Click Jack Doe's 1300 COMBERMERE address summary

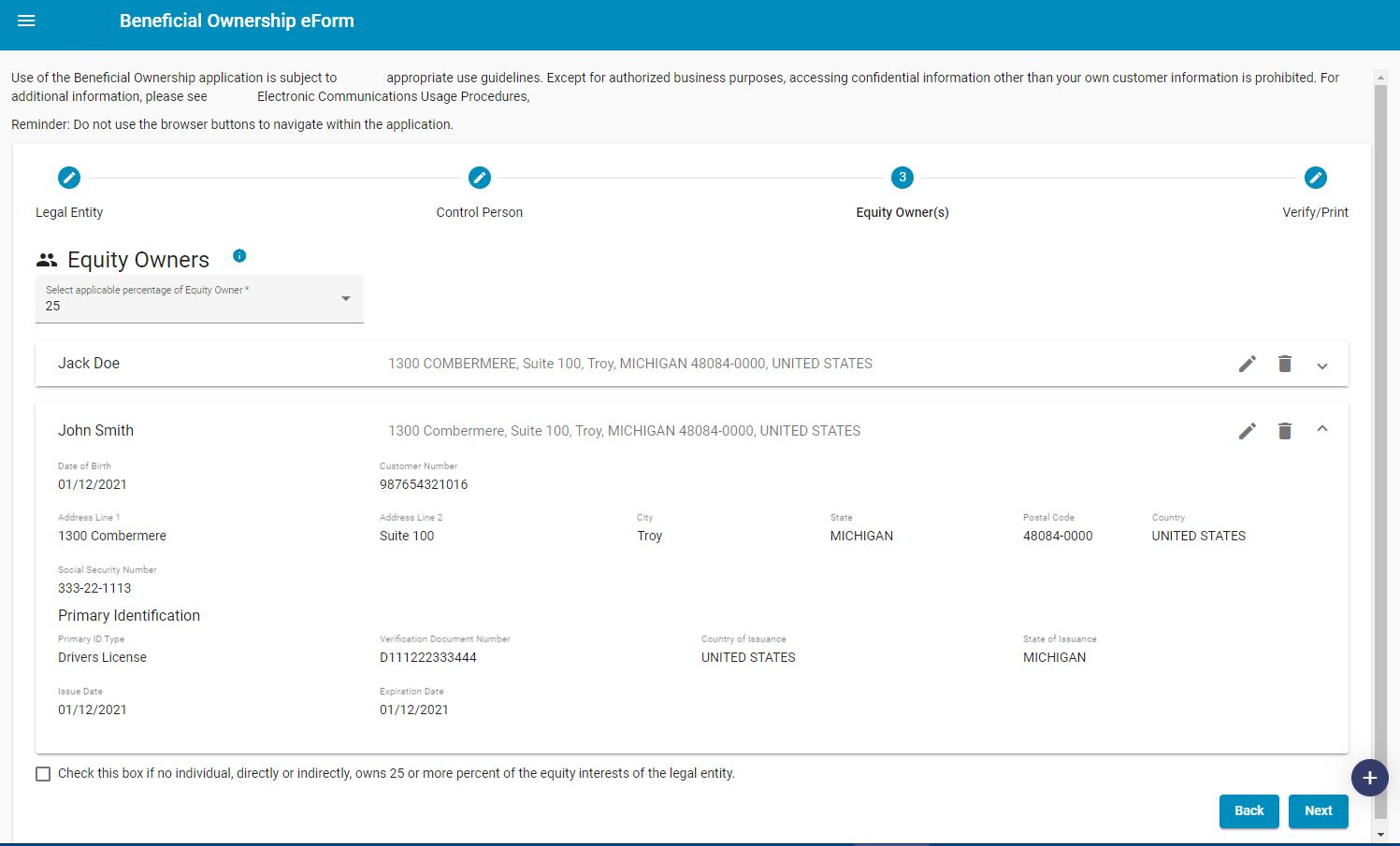click(630, 364)
